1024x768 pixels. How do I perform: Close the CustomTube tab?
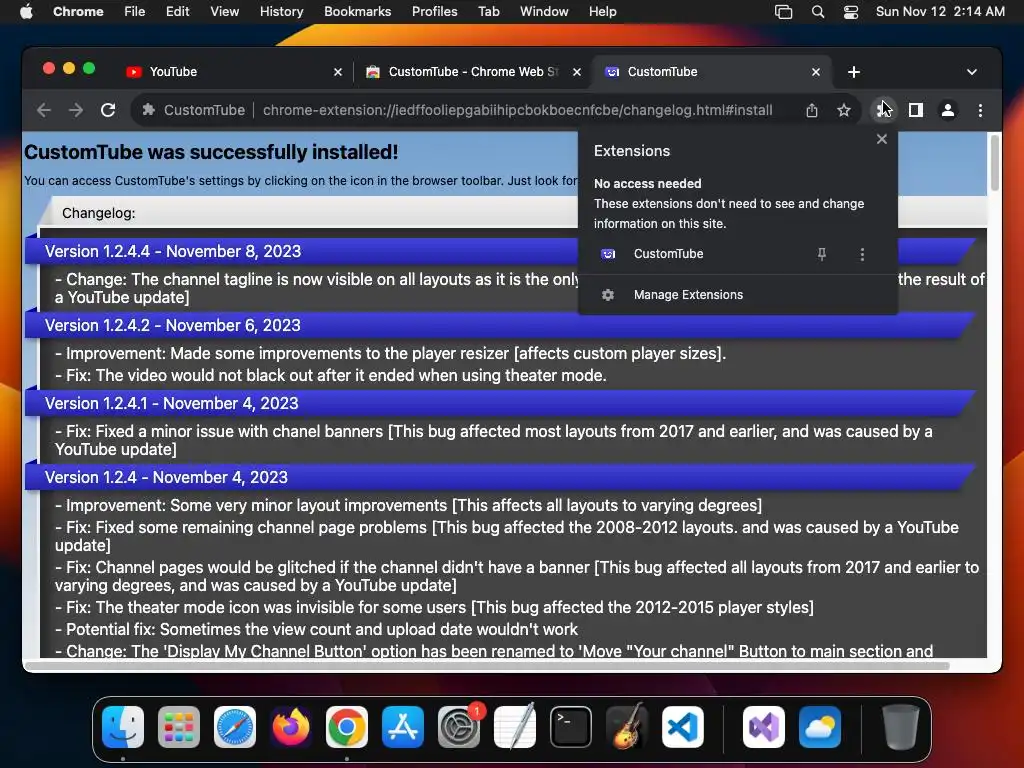pyautogui.click(x=816, y=72)
